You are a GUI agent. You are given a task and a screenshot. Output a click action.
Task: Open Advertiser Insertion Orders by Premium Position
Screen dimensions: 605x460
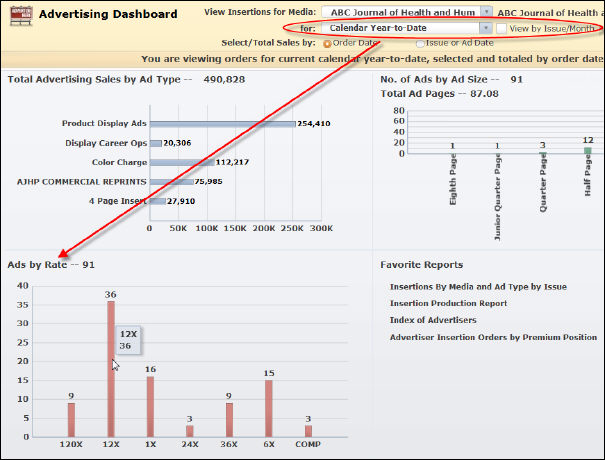[x=493, y=337]
